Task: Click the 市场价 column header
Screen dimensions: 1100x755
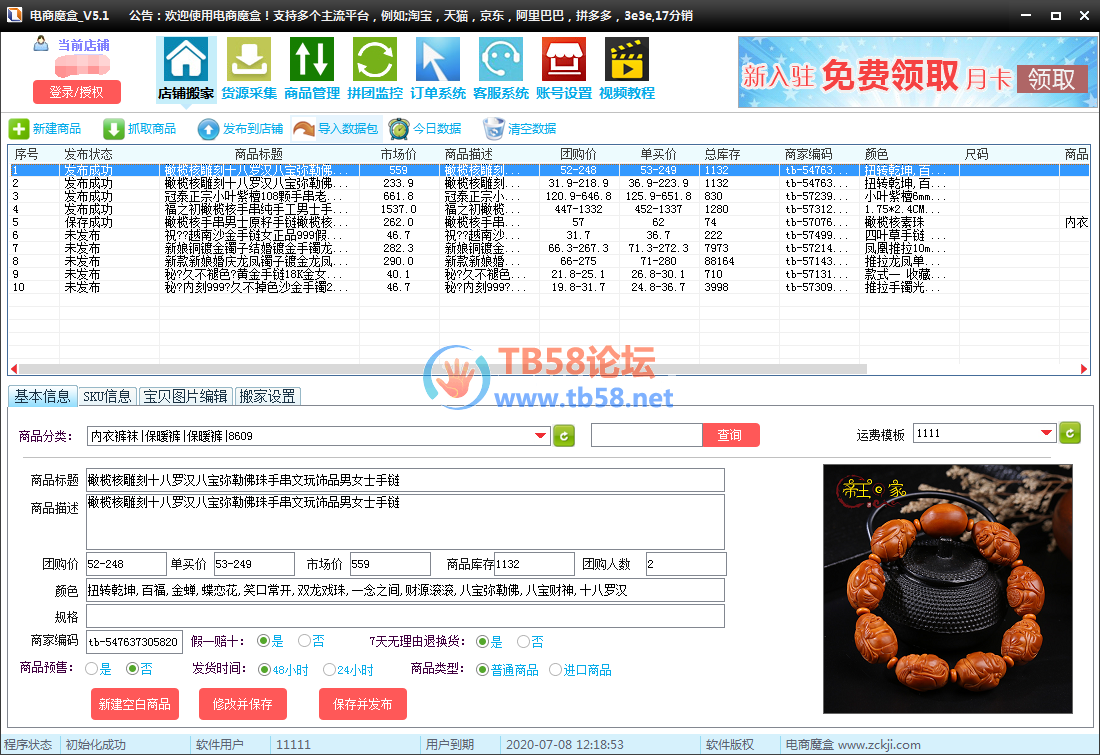Action: 398,154
